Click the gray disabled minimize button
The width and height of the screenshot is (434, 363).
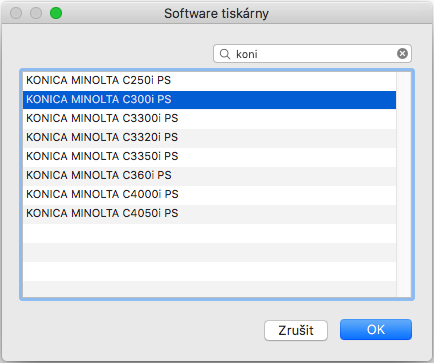click(36, 13)
